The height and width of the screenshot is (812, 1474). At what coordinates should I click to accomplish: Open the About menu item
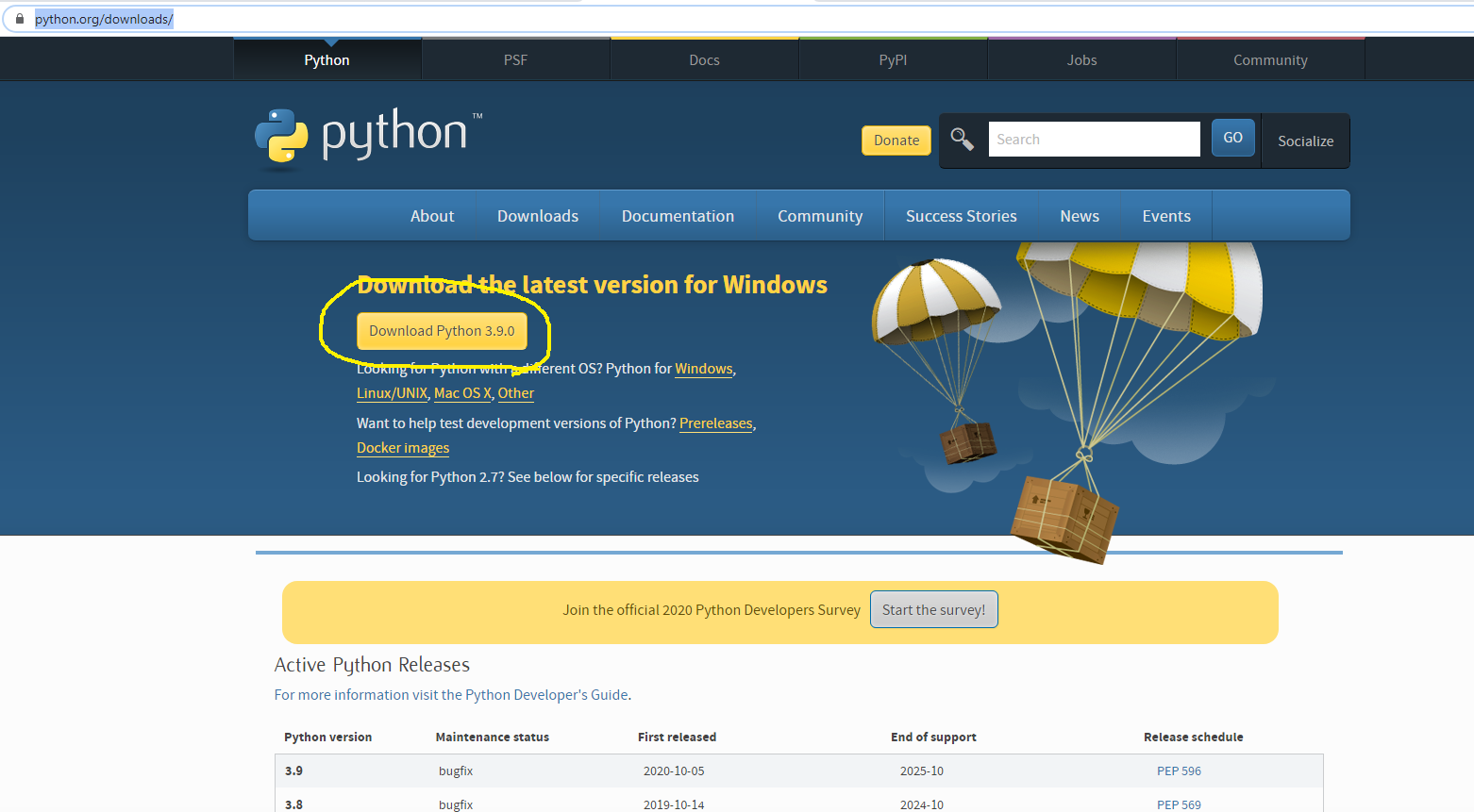(x=432, y=216)
